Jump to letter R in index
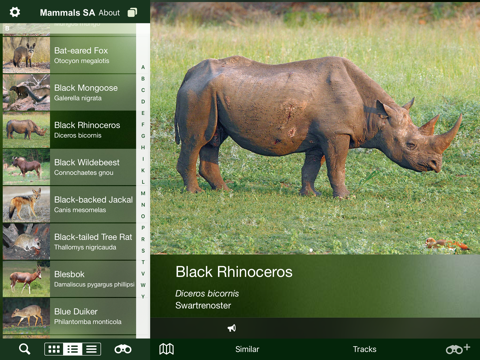Screen dimensions: 480x360 coord(143,239)
